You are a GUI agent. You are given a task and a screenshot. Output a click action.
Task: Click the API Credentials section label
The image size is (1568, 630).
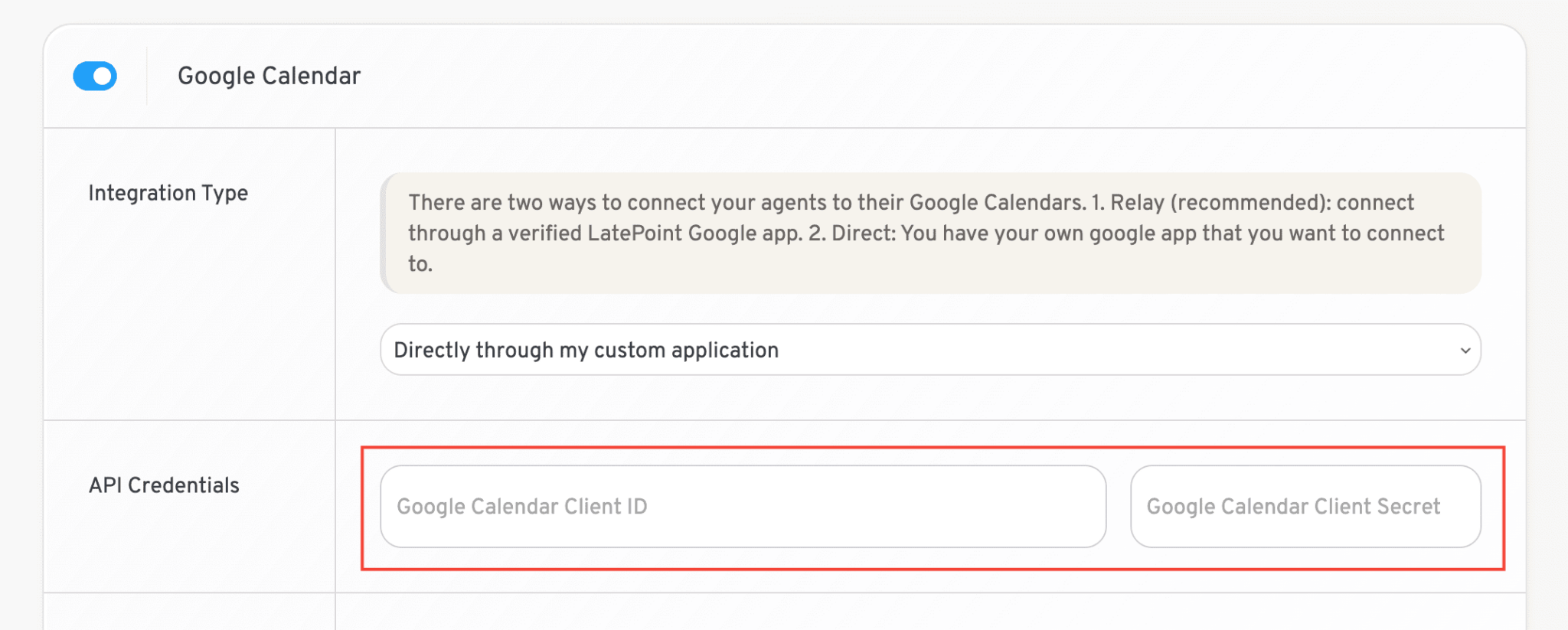pyautogui.click(x=165, y=484)
